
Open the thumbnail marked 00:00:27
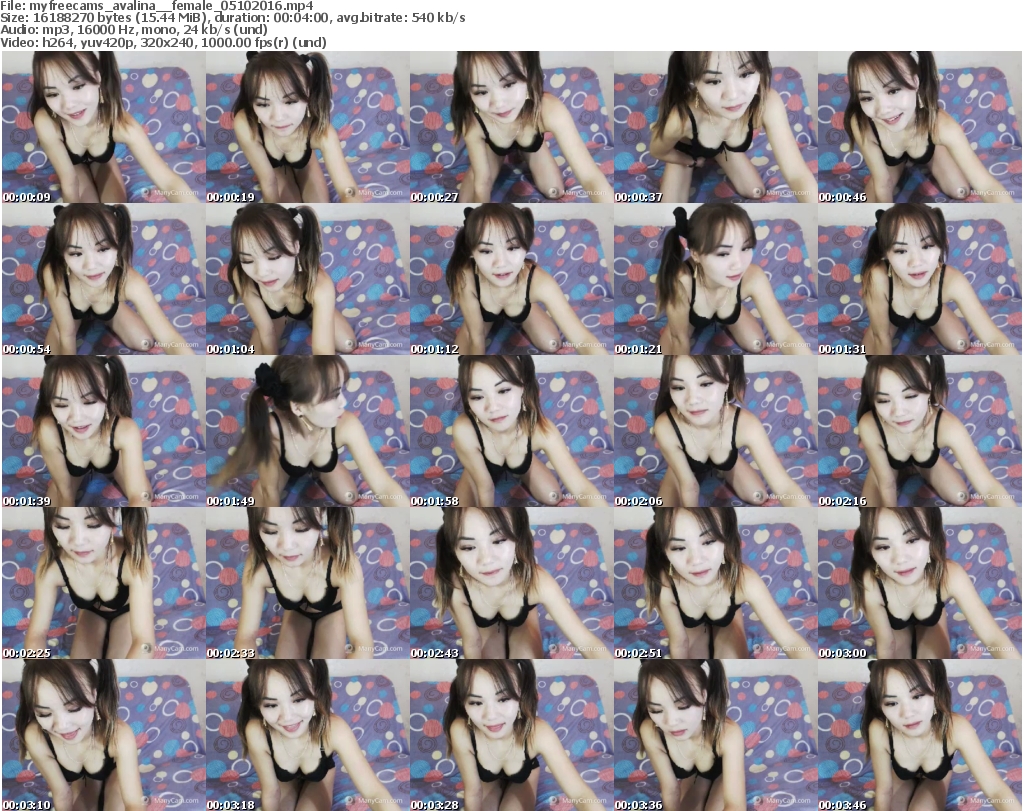pyautogui.click(x=511, y=127)
